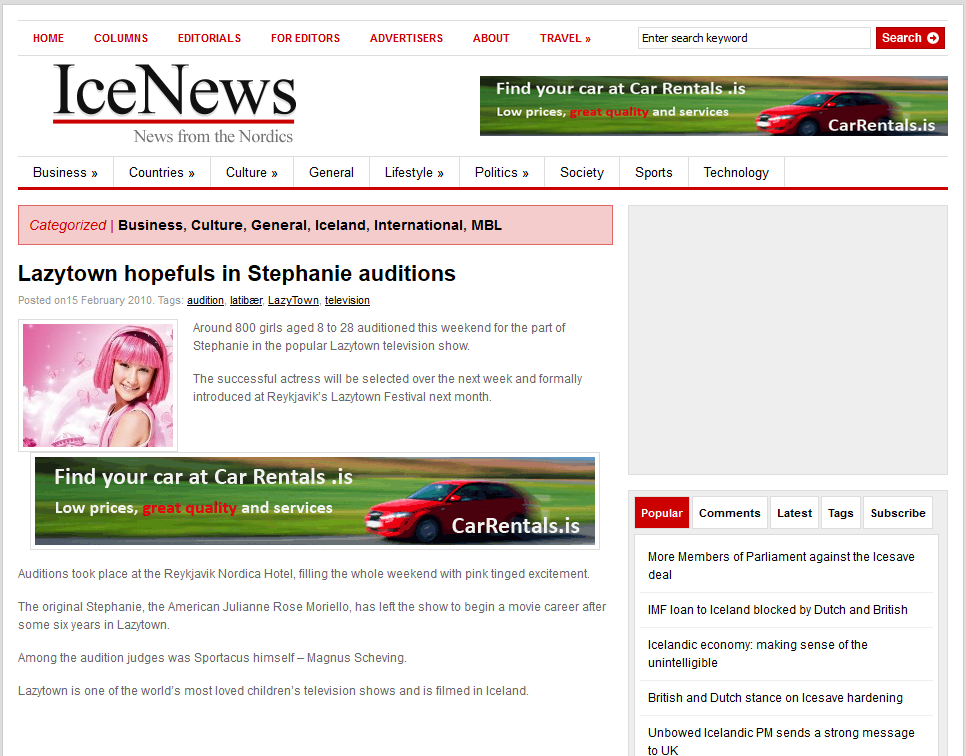This screenshot has width=966, height=756.
Task: Click the pink-haired Stephanie article image
Action: click(x=98, y=385)
